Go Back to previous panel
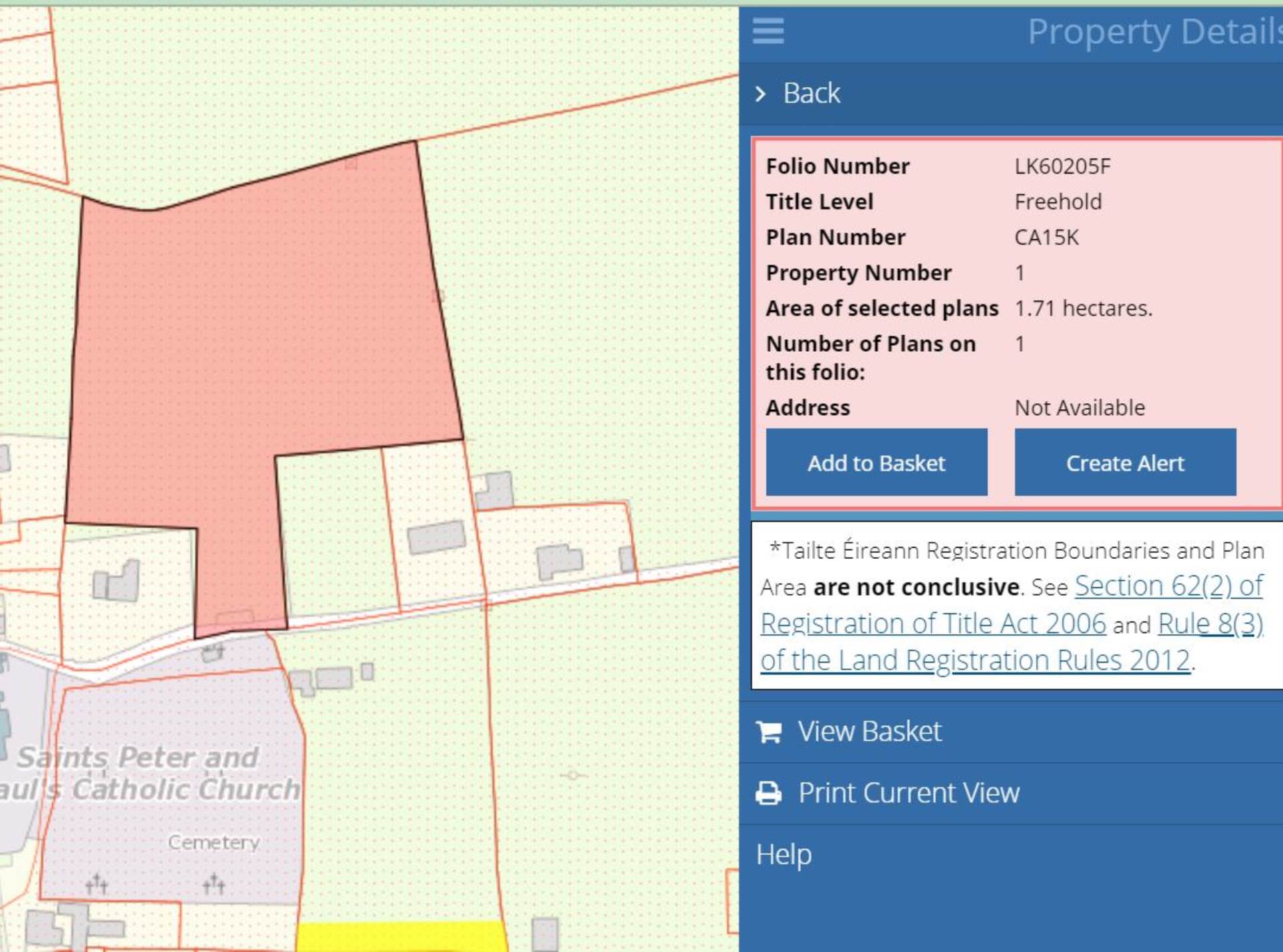Image resolution: width=1283 pixels, height=952 pixels. 811,93
